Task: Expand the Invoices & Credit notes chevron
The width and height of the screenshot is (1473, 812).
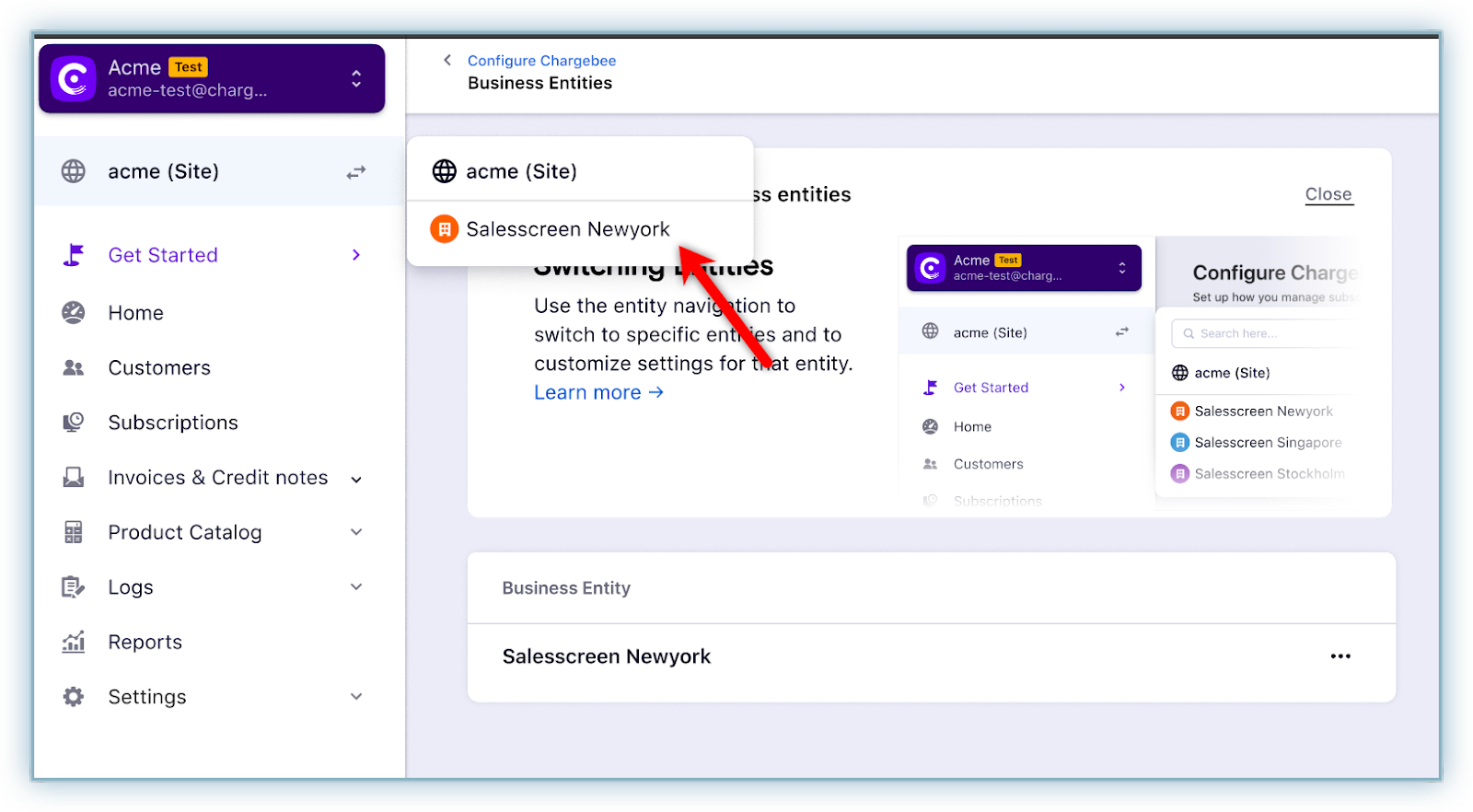Action: [x=356, y=479]
